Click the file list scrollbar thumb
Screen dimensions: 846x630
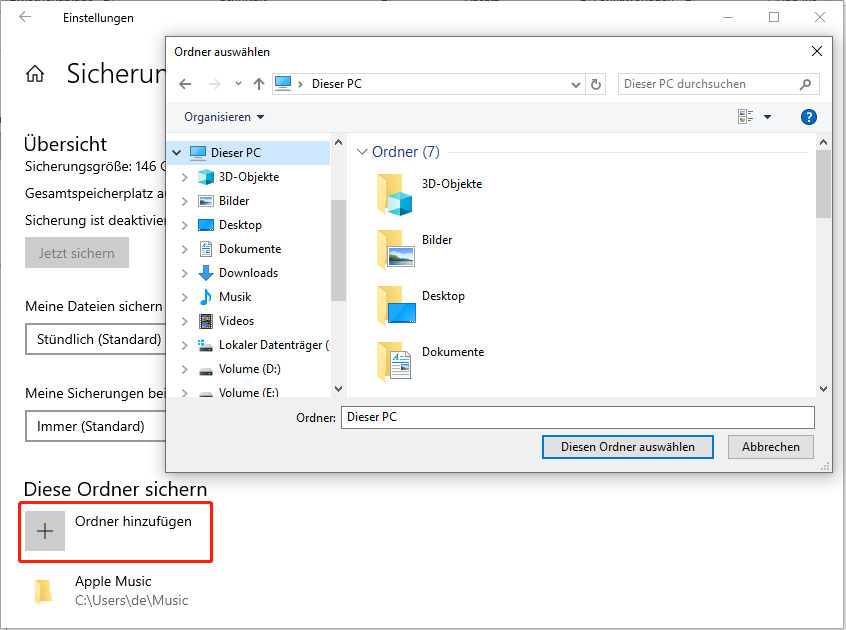823,183
